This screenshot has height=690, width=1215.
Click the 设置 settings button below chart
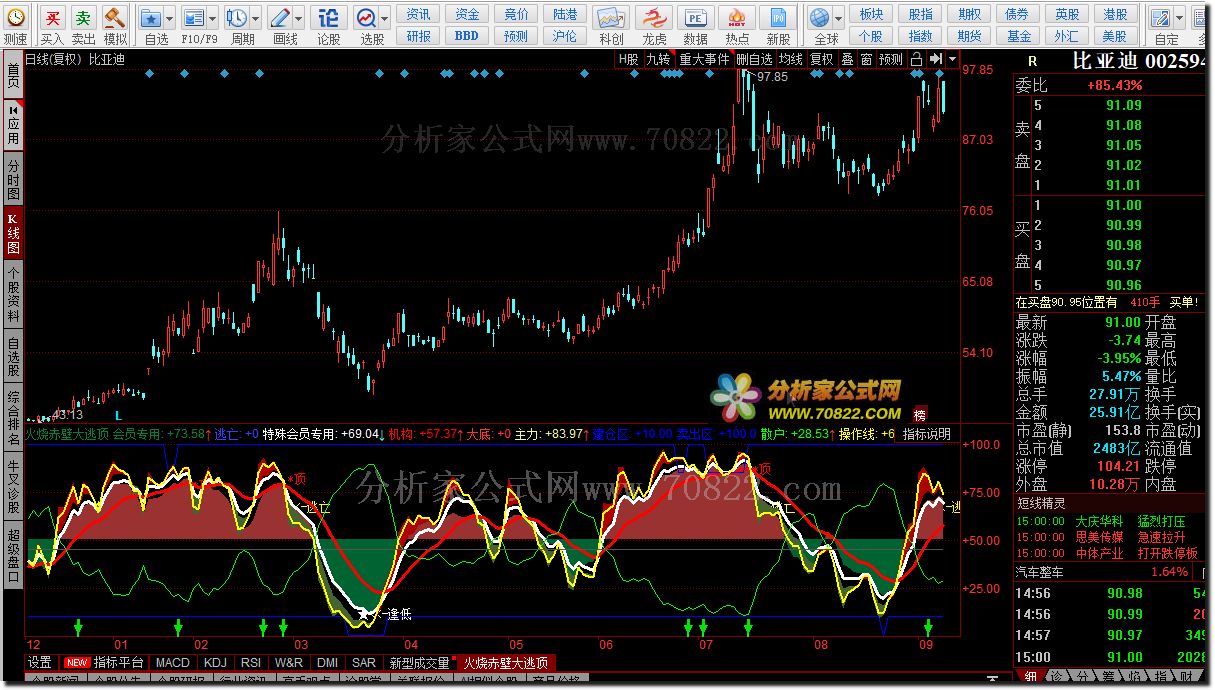(40, 662)
